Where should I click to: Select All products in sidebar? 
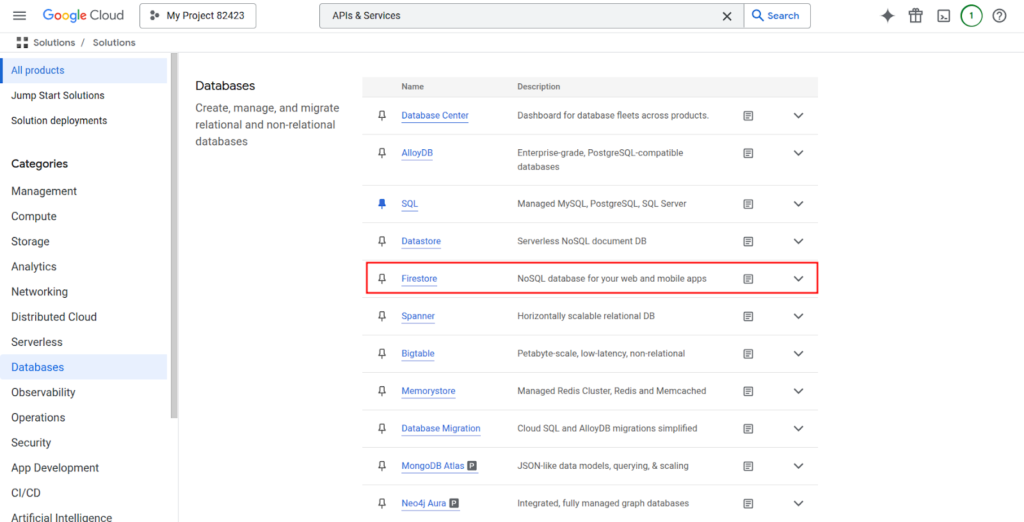[84, 71]
